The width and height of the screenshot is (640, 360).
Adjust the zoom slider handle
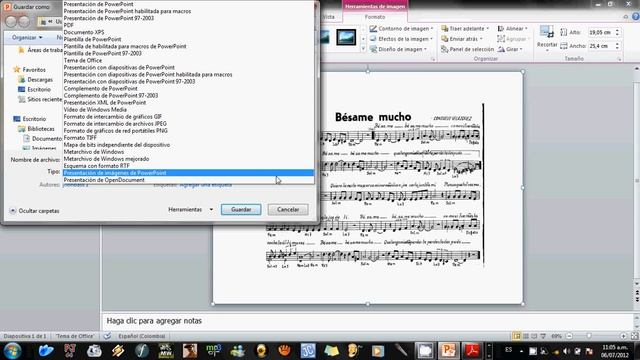click(x=589, y=336)
